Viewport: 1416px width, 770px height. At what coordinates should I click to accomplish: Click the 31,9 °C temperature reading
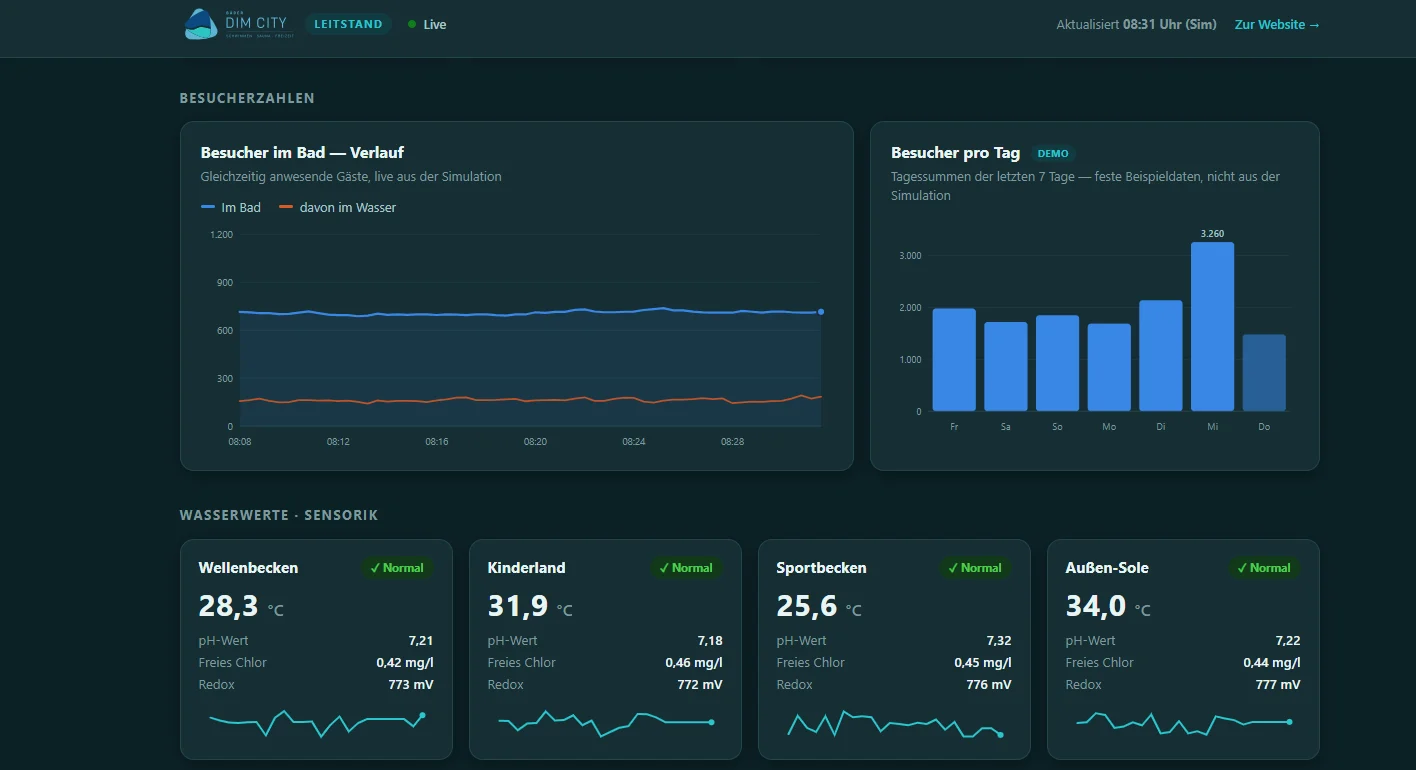pos(530,606)
